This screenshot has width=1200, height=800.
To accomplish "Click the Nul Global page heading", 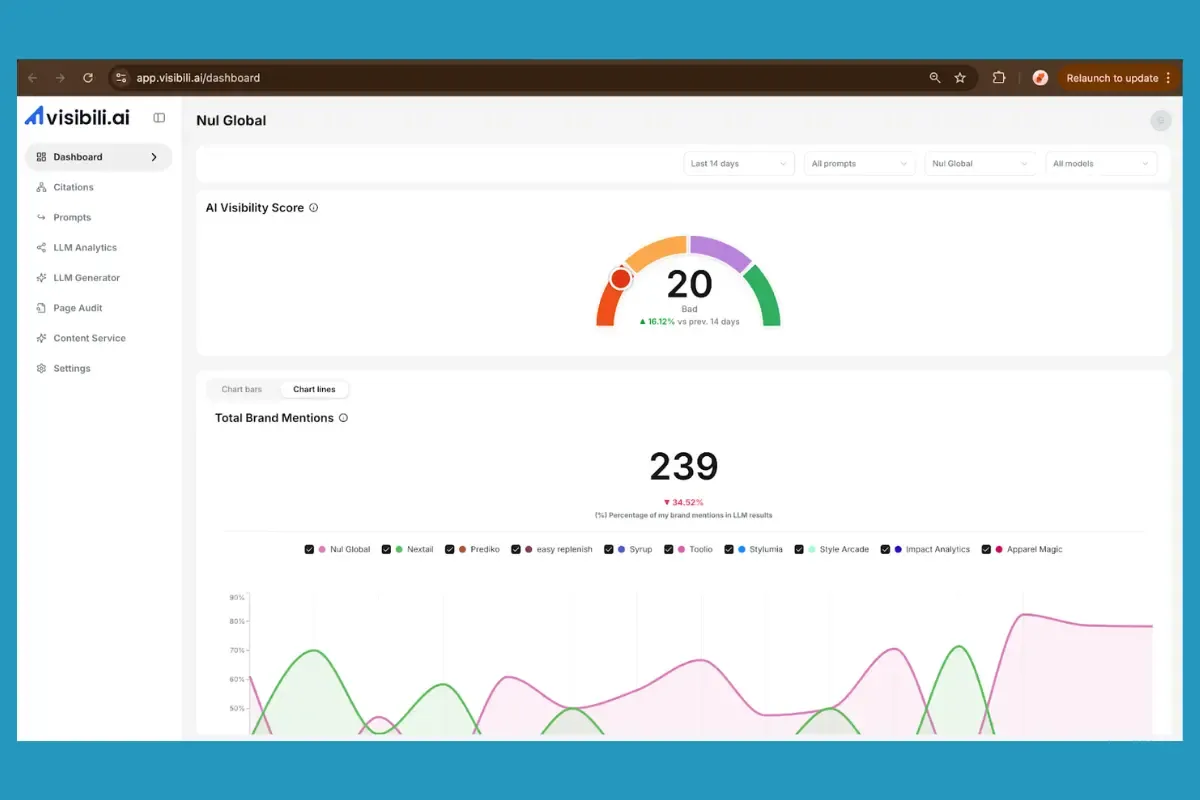I will tap(231, 121).
